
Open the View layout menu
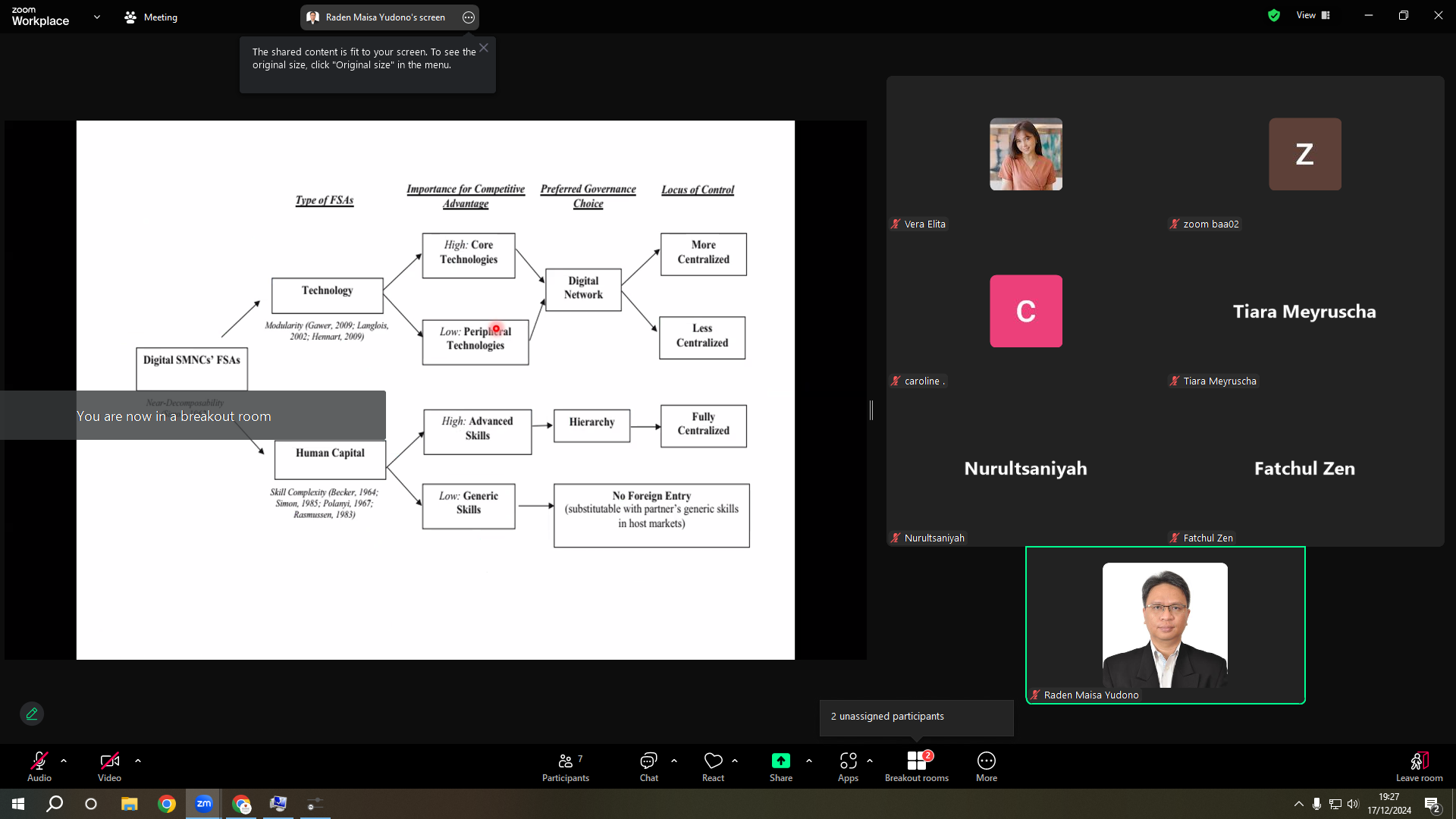[x=1313, y=15]
